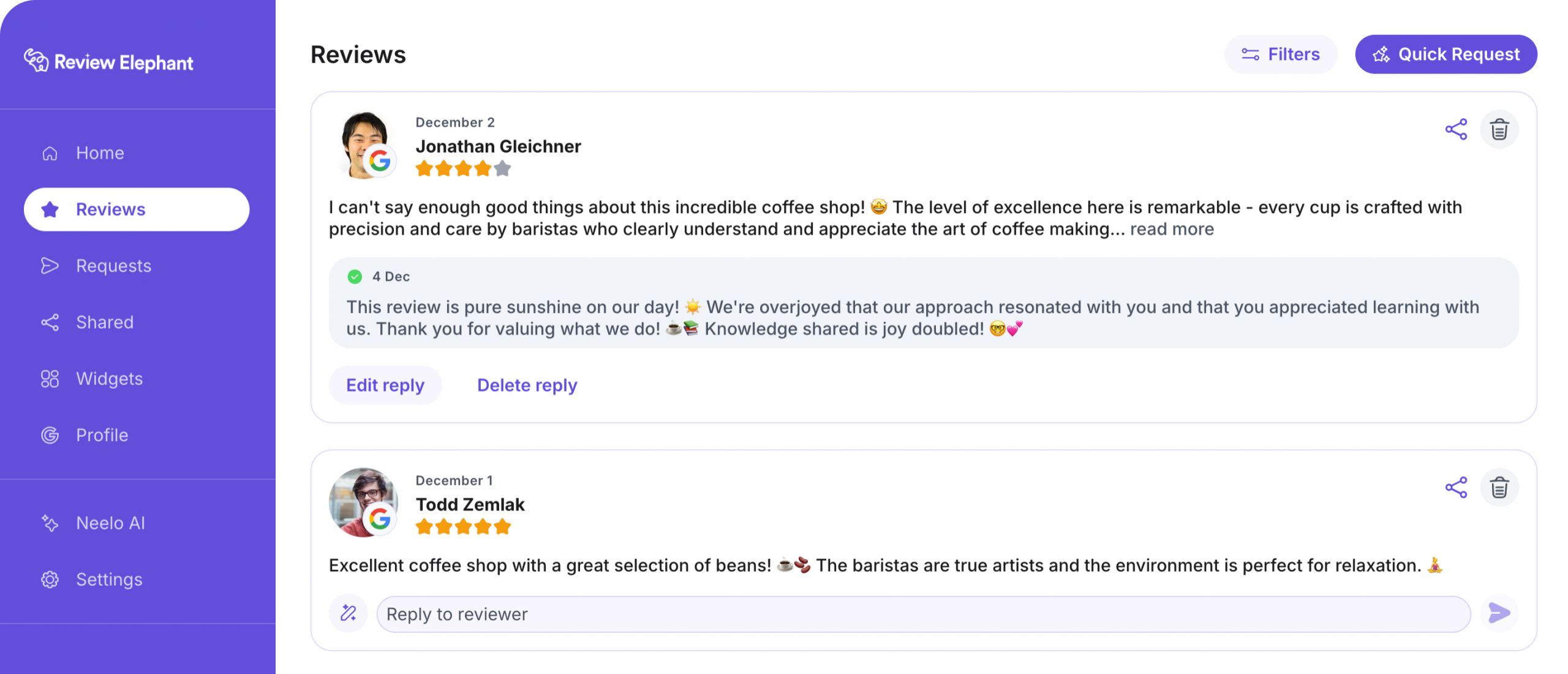Click the AI magic wand reply icon
Screen dimensions: 1568x674
pyautogui.click(x=349, y=613)
